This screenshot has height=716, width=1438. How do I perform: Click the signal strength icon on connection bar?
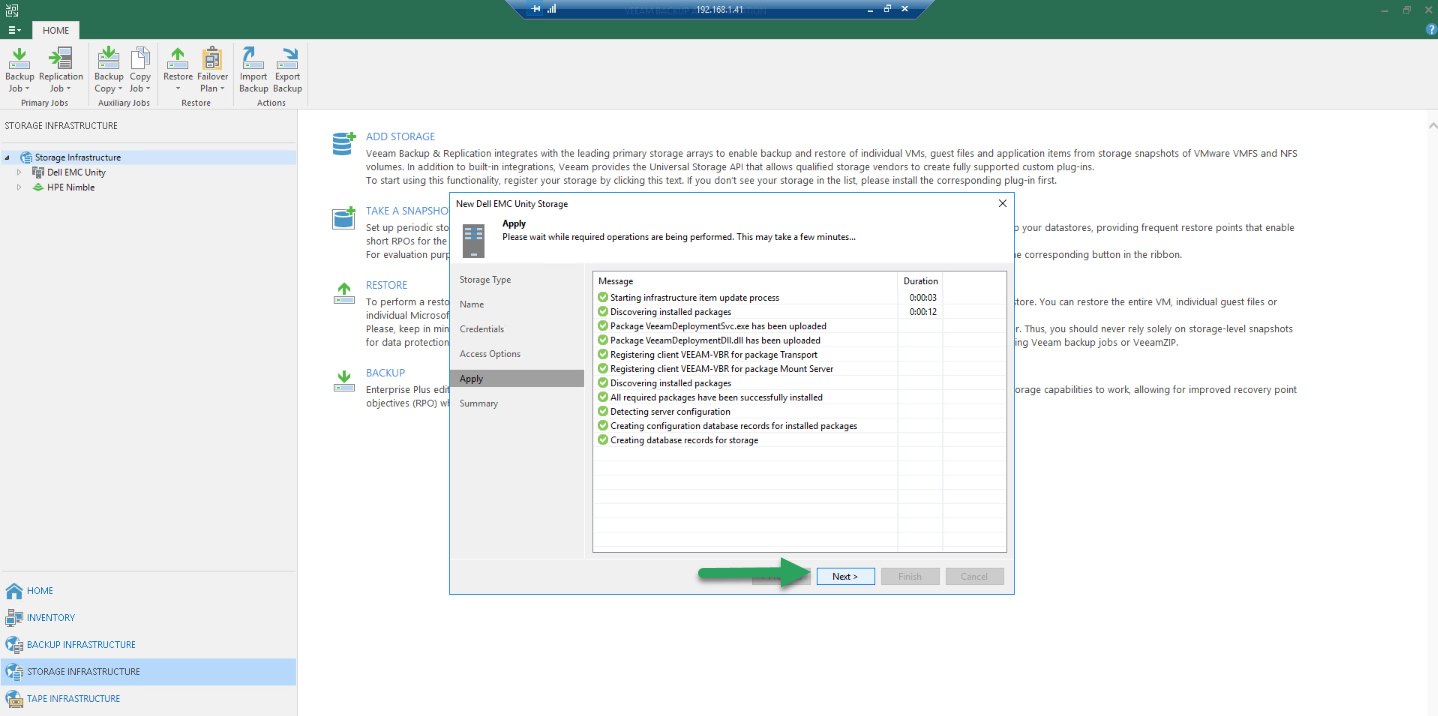[552, 9]
